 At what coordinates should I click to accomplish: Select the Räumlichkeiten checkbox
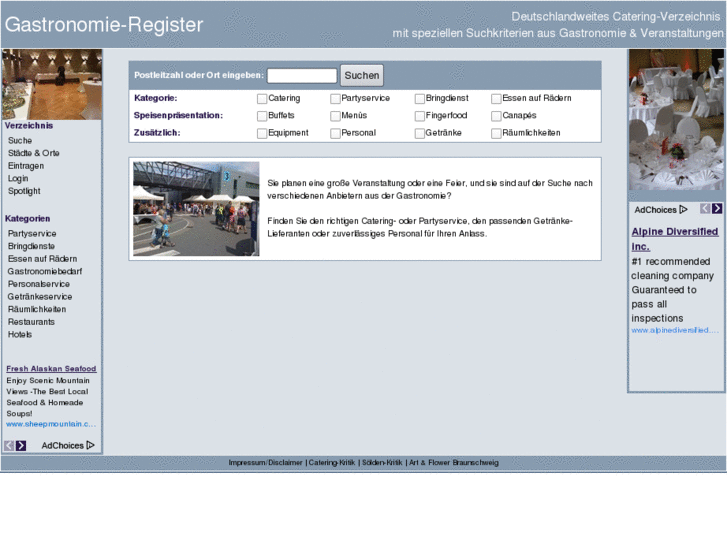[496, 133]
